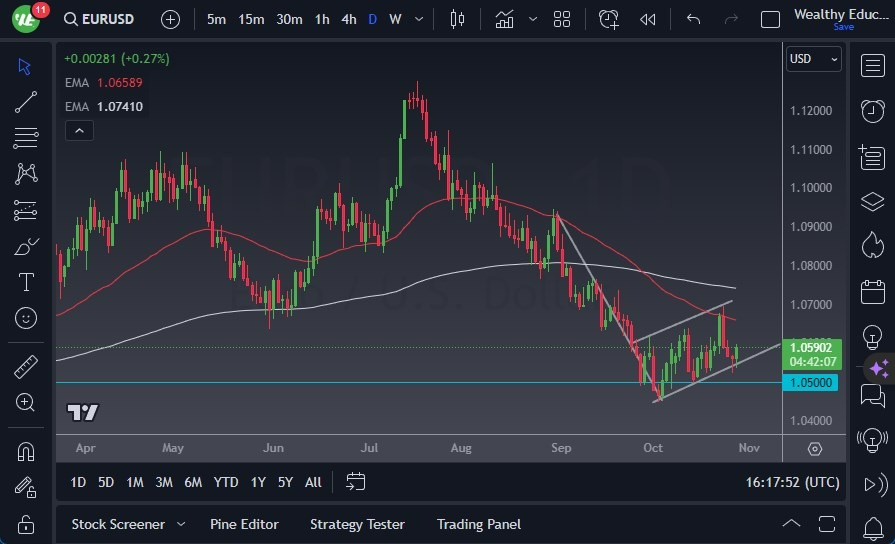Open the idea streams broadcast panel
Screen dimensions: 895x544
click(873, 440)
